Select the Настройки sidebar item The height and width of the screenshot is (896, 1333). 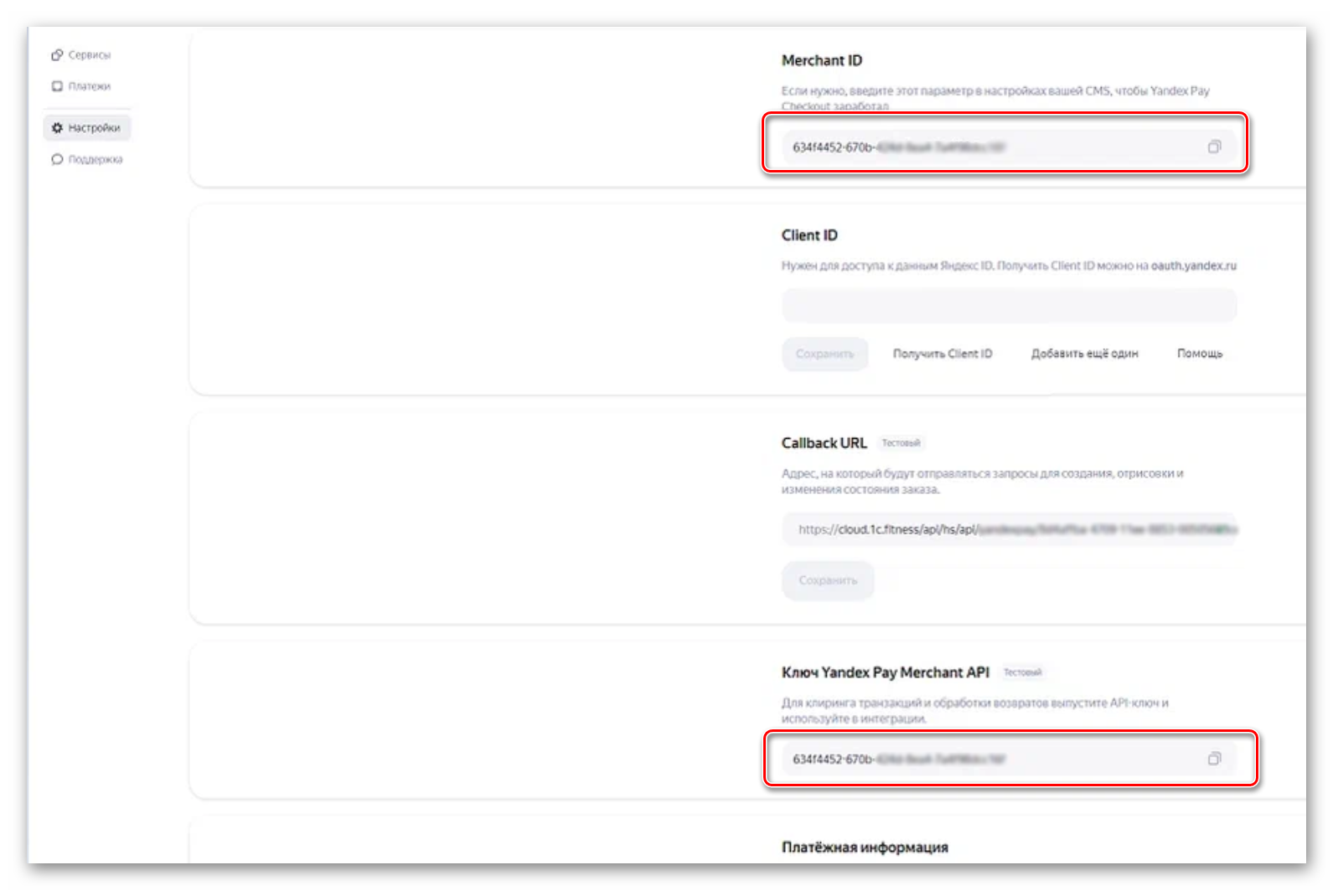(86, 128)
